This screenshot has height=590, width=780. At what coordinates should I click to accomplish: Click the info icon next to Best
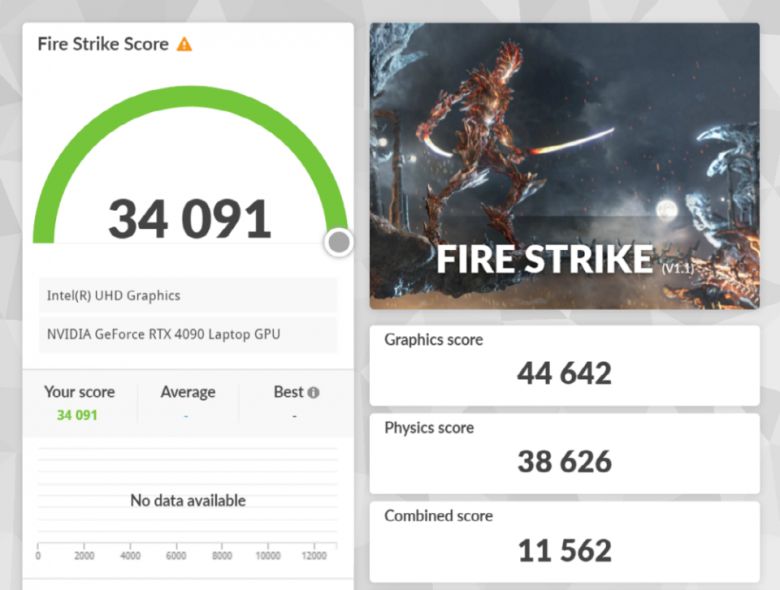(313, 393)
